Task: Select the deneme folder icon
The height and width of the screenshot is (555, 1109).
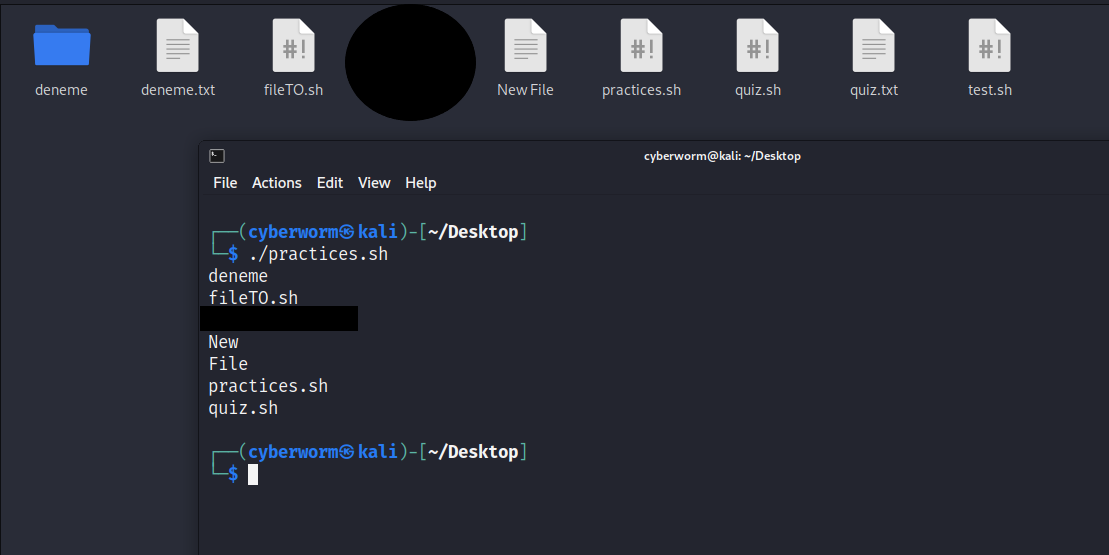Action: (62, 45)
